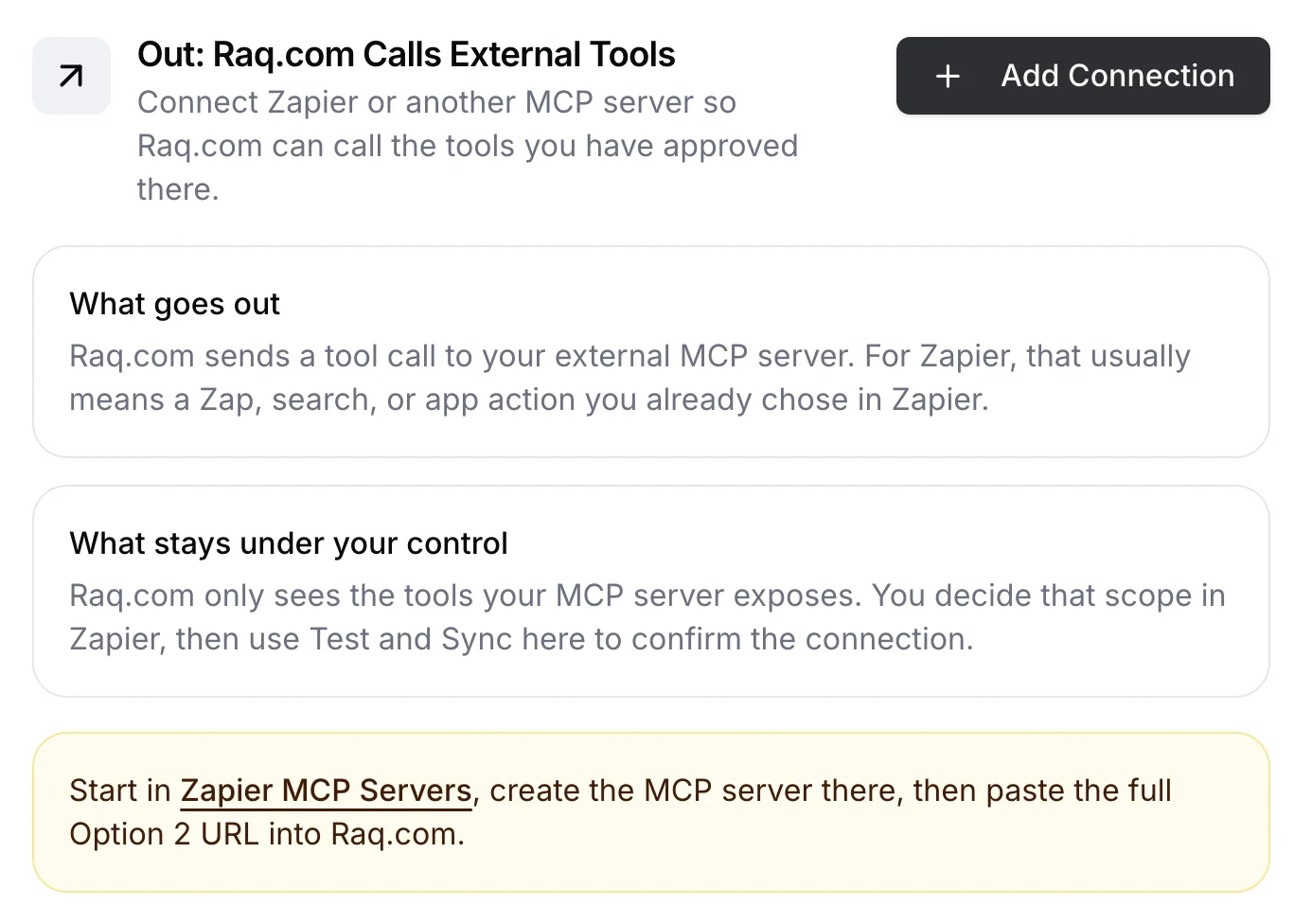Click the sentence mentioning Option 2 URL
This screenshot has width=1312, height=924.
267,834
